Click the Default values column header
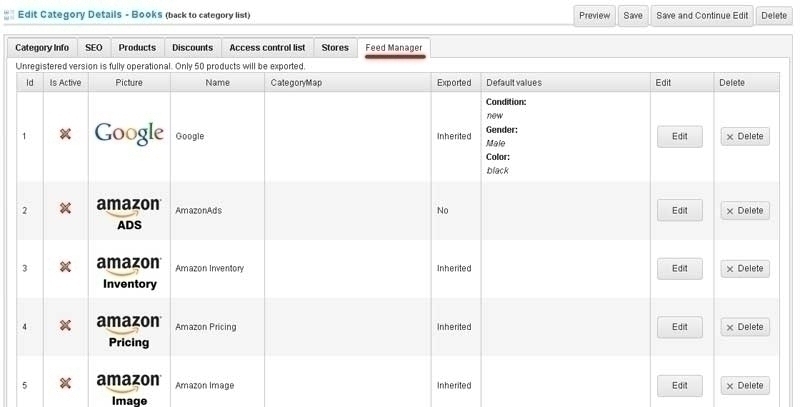Viewport: 800px width, 407px height. click(565, 82)
